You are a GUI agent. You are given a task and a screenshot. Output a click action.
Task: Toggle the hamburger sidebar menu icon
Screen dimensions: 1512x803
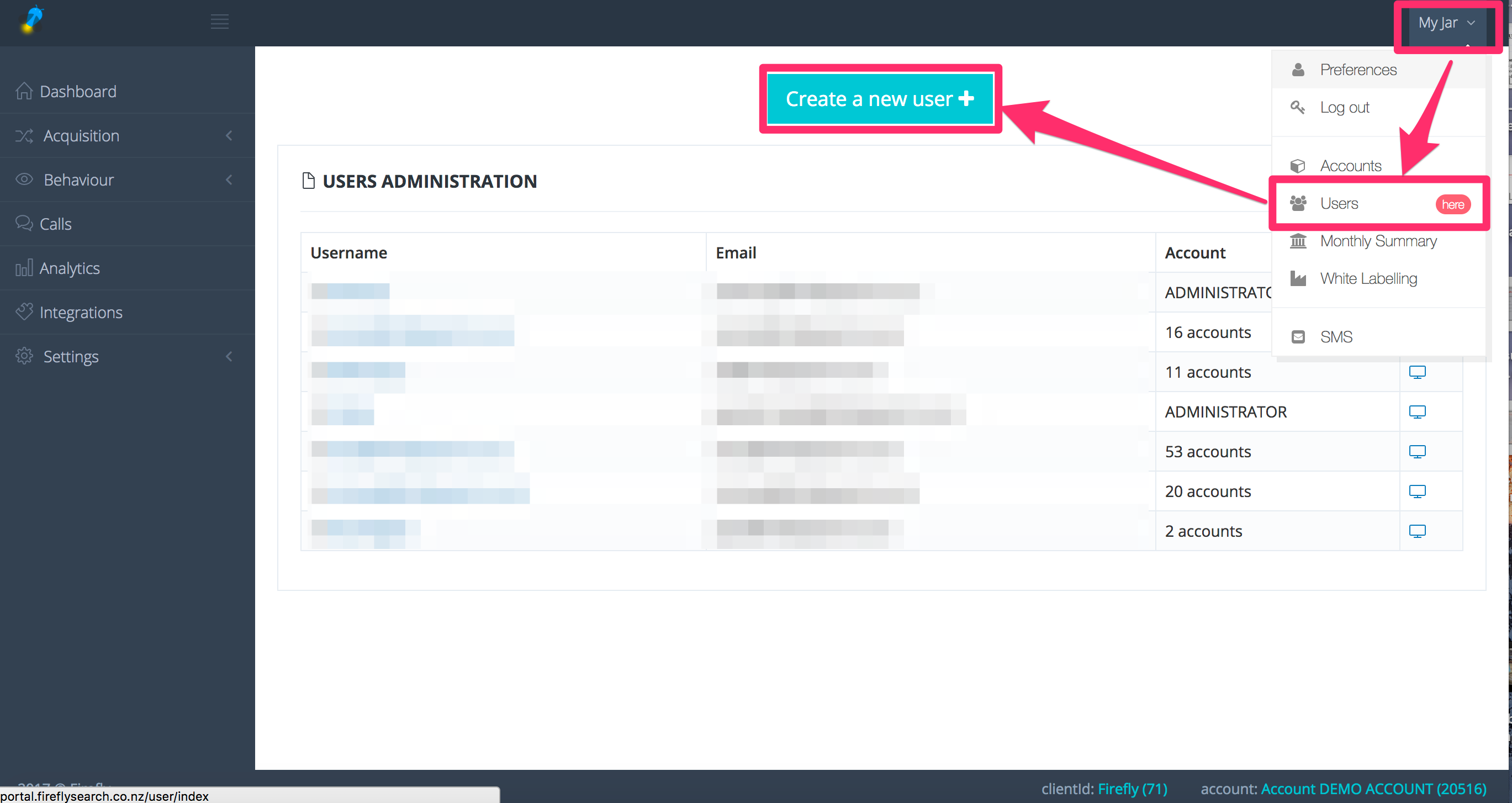(220, 22)
